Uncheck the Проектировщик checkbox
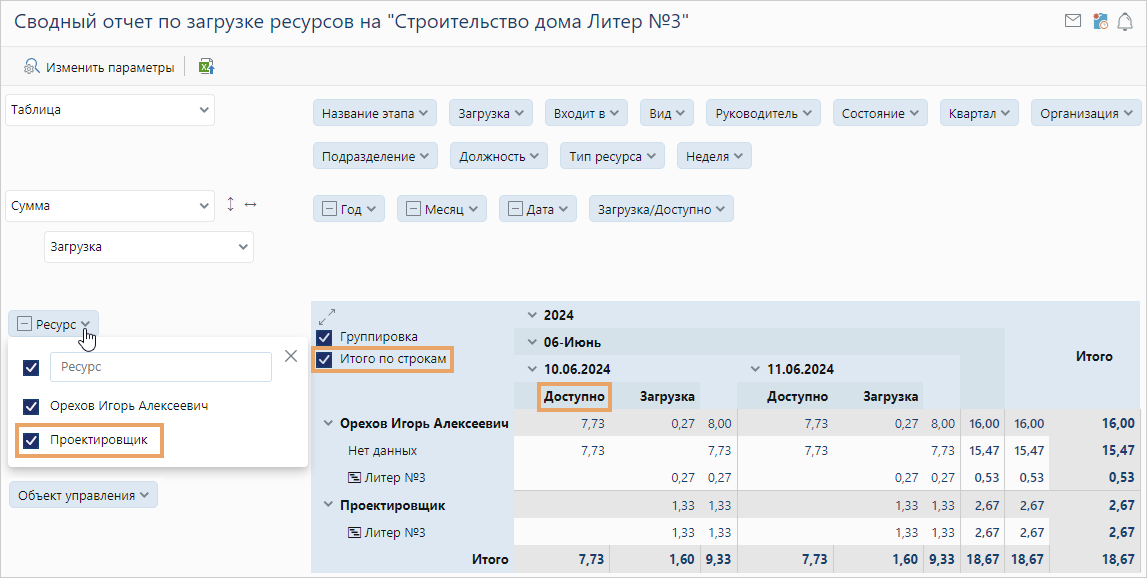1147x578 pixels. click(x=31, y=440)
